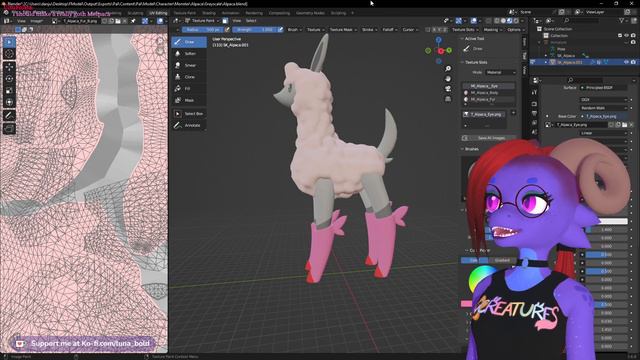Open the Stroke dropdown
The height and width of the screenshot is (360, 640).
coord(369,30)
